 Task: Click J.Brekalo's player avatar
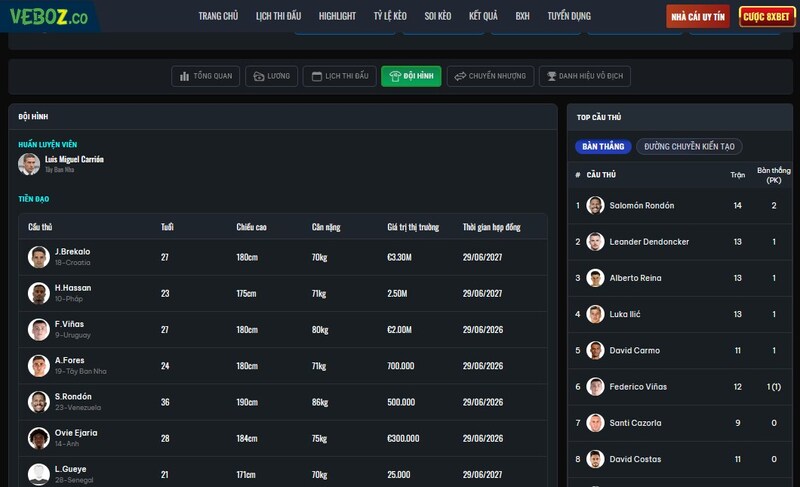39,257
